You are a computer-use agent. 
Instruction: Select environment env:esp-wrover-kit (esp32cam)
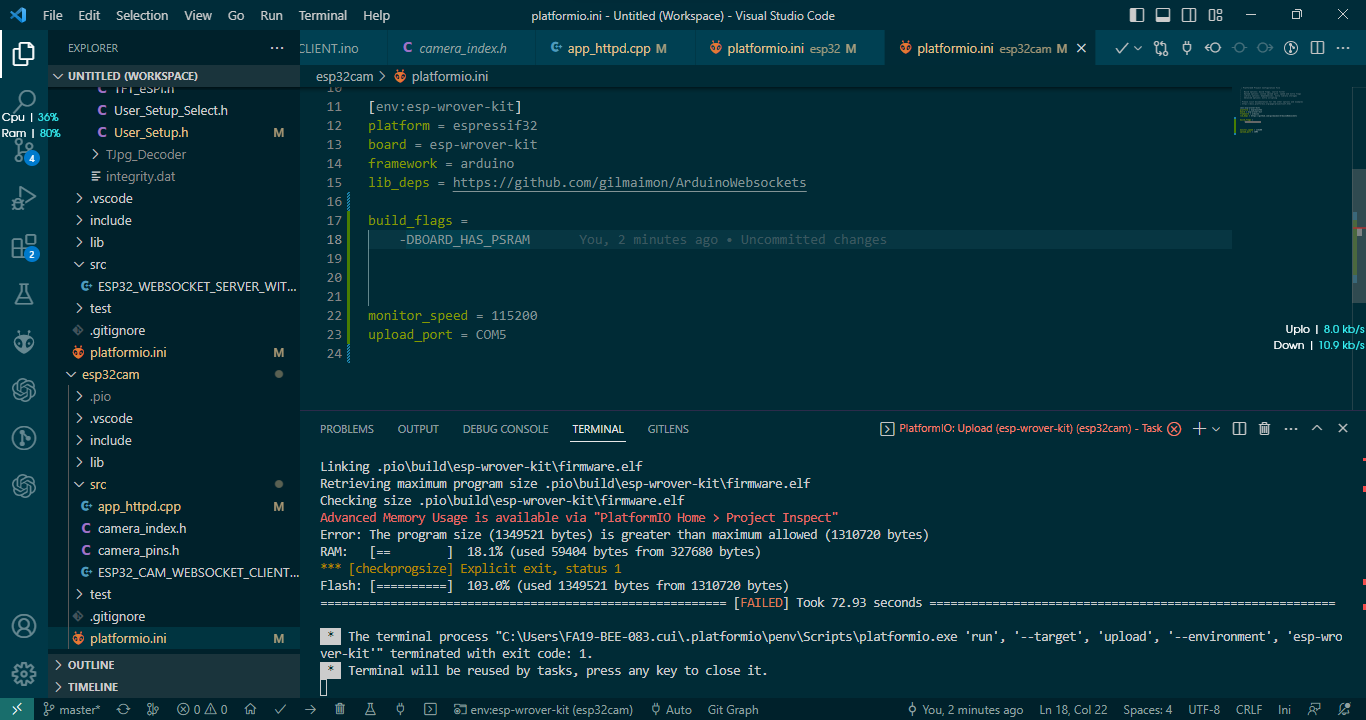[544, 709]
